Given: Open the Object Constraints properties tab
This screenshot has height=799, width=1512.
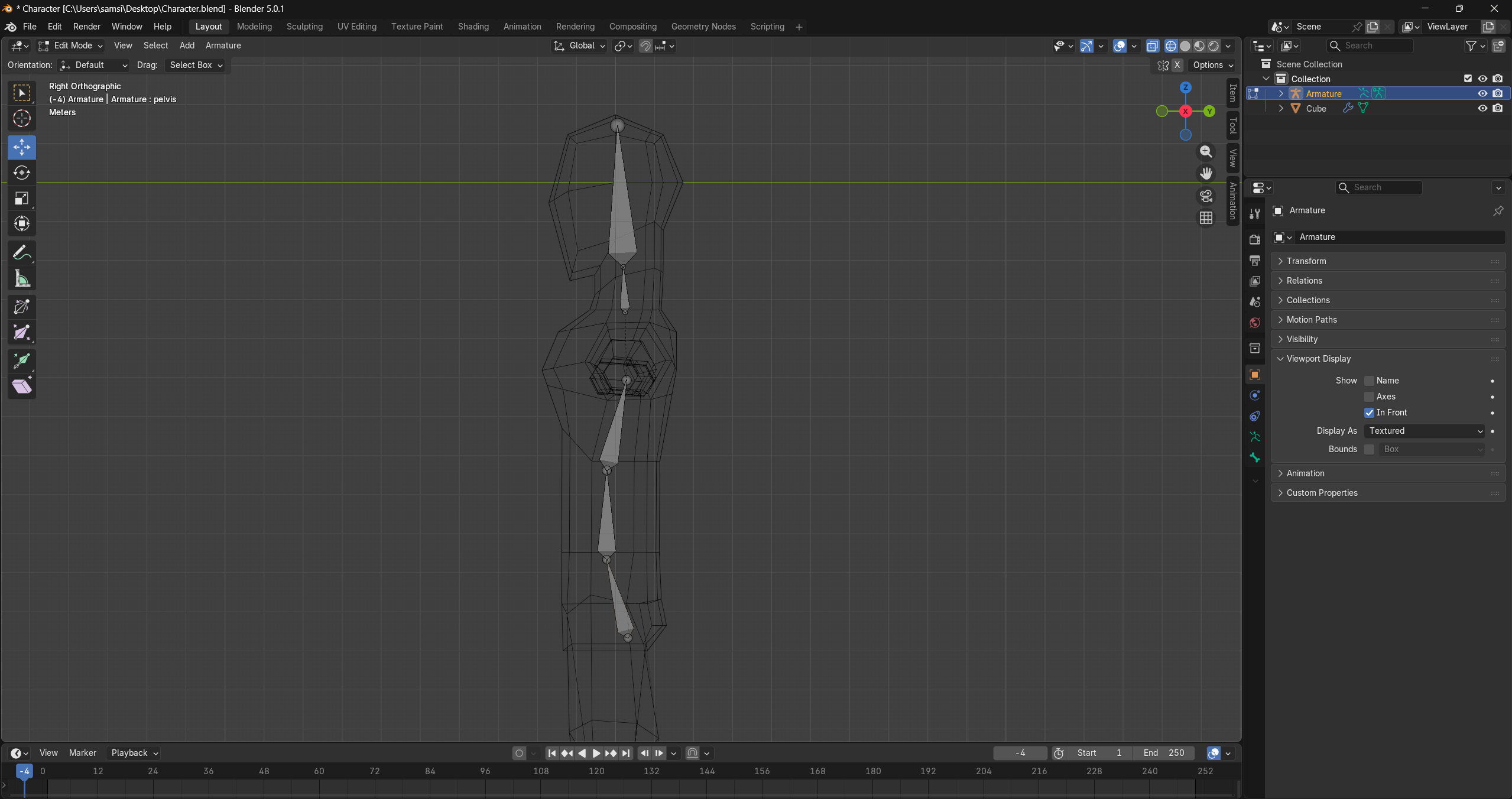Looking at the screenshot, I should pos(1255,416).
